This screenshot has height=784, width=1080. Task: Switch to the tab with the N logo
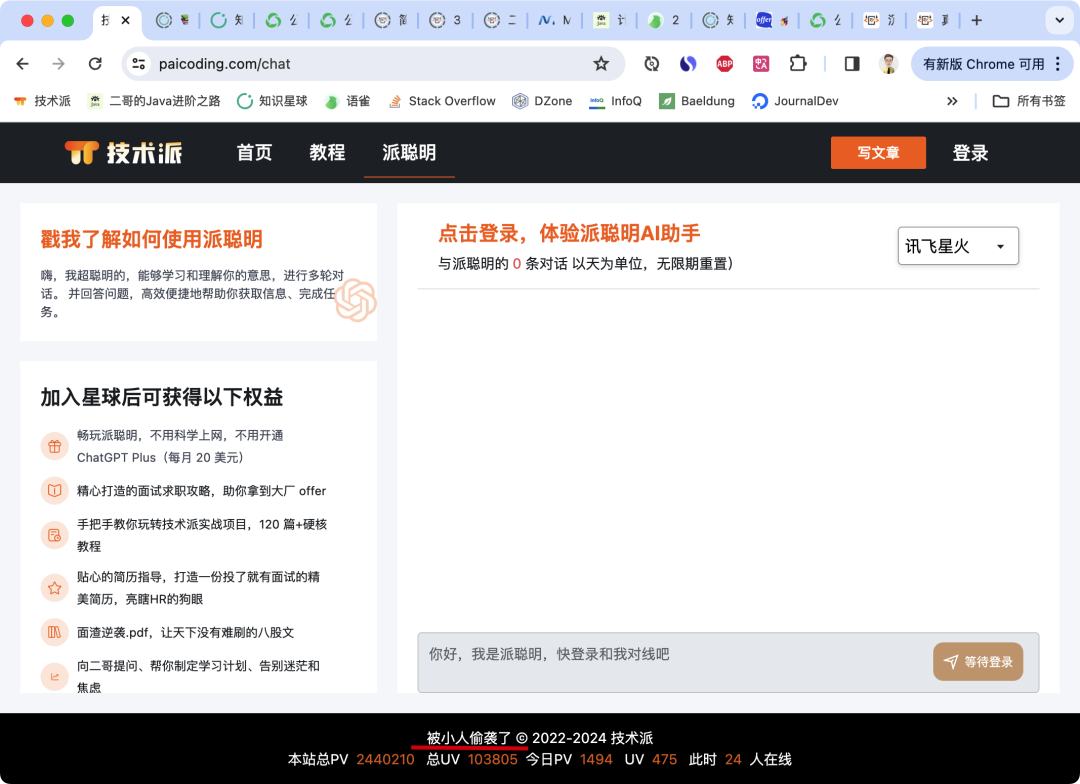tap(554, 21)
